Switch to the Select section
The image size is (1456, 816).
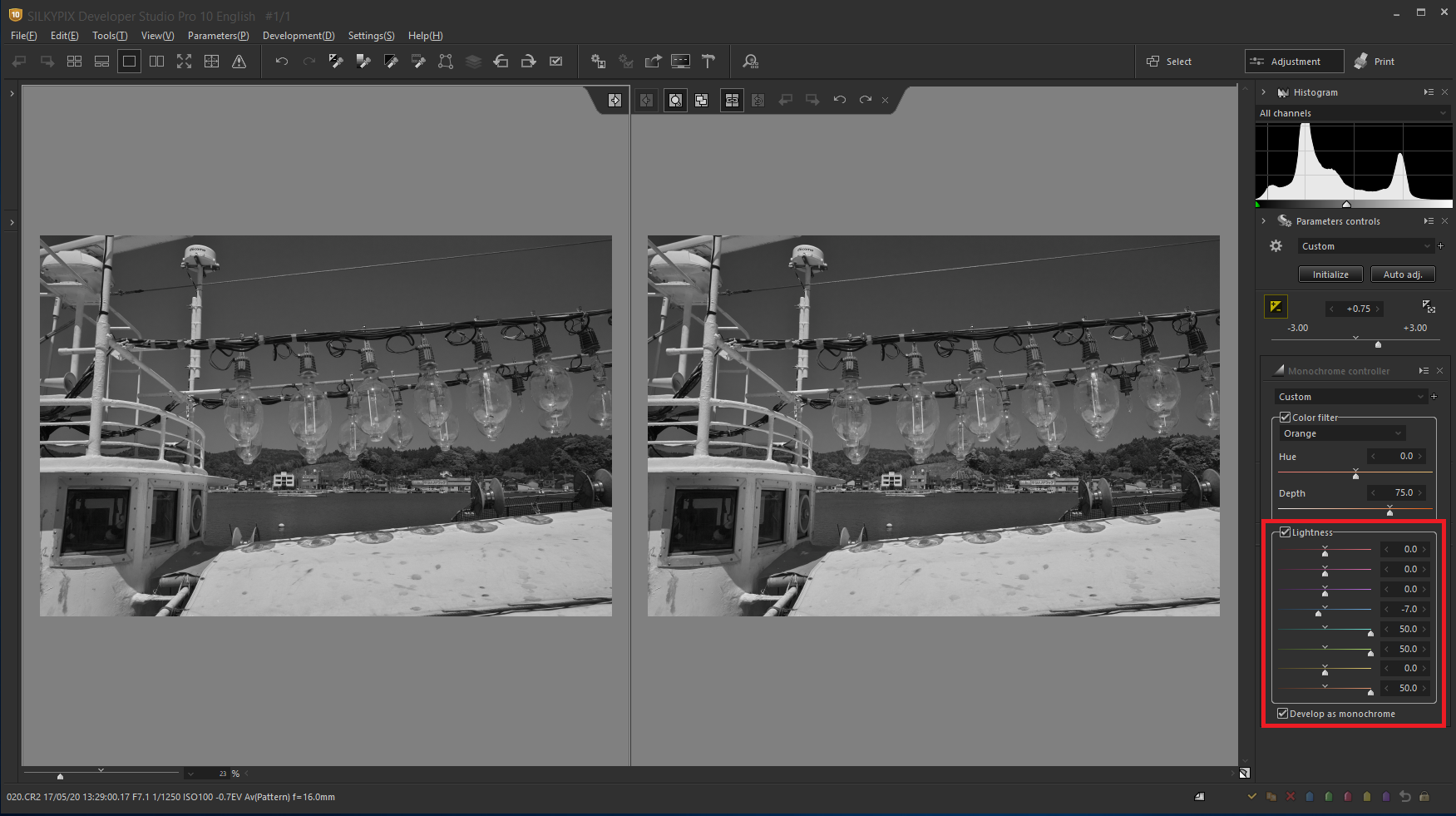[x=1169, y=62]
